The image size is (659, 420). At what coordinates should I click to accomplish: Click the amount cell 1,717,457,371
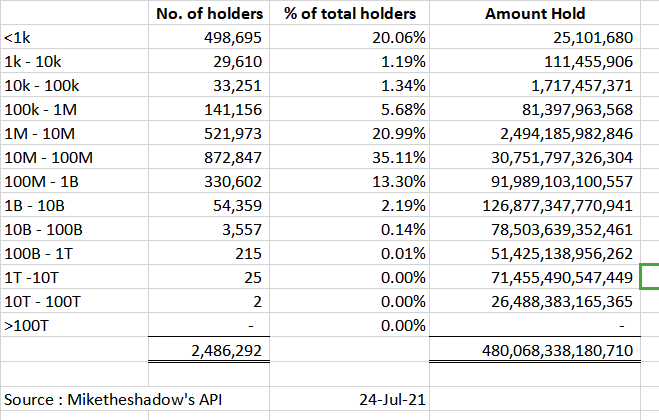(x=535, y=85)
